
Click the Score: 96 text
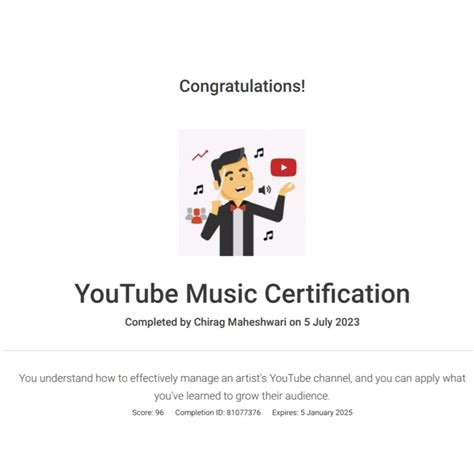pos(148,413)
